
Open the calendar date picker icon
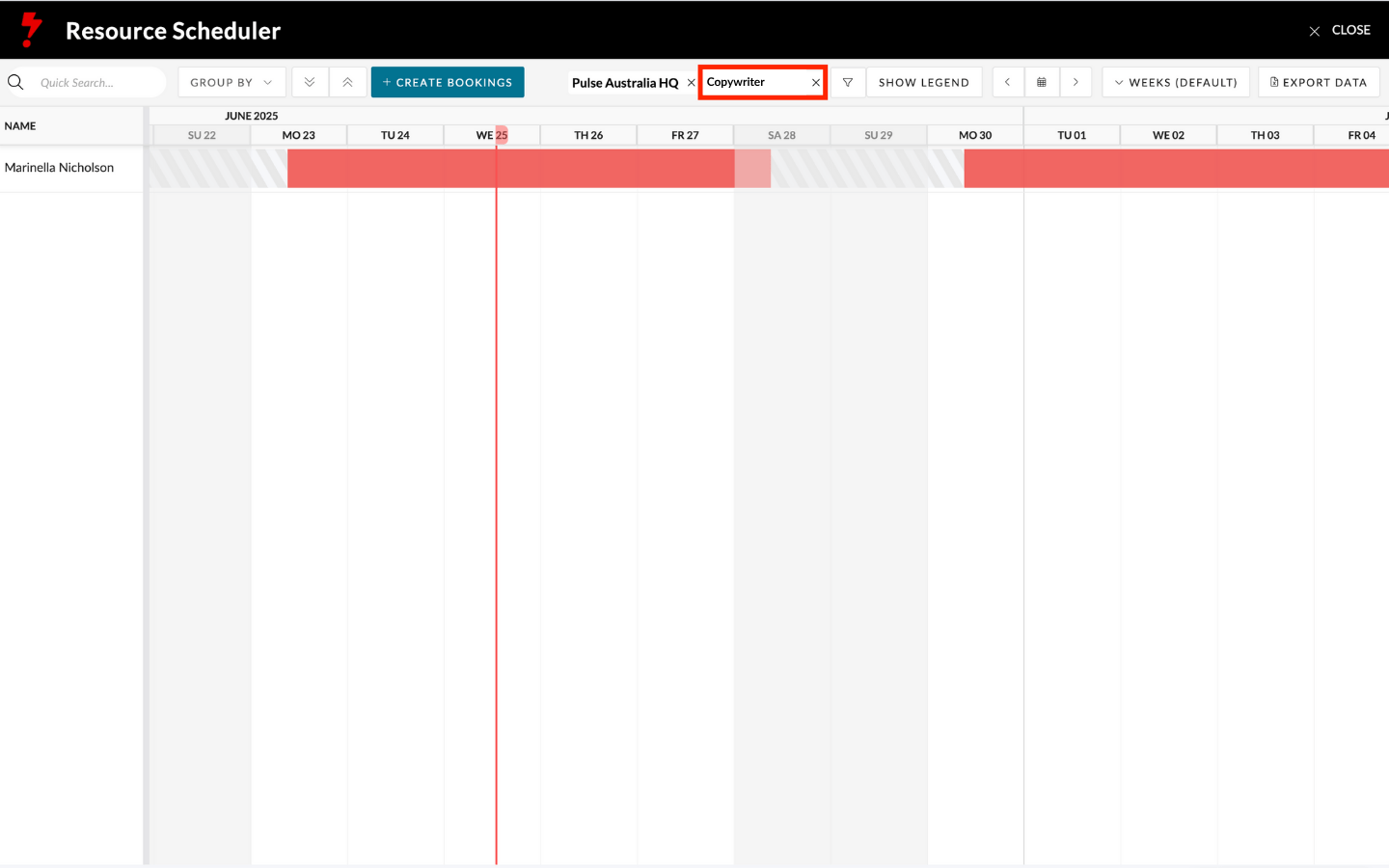point(1042,82)
